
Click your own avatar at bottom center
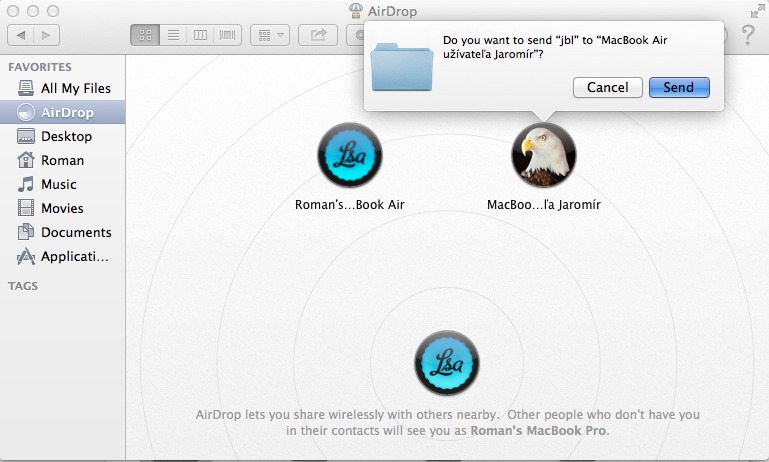(447, 363)
